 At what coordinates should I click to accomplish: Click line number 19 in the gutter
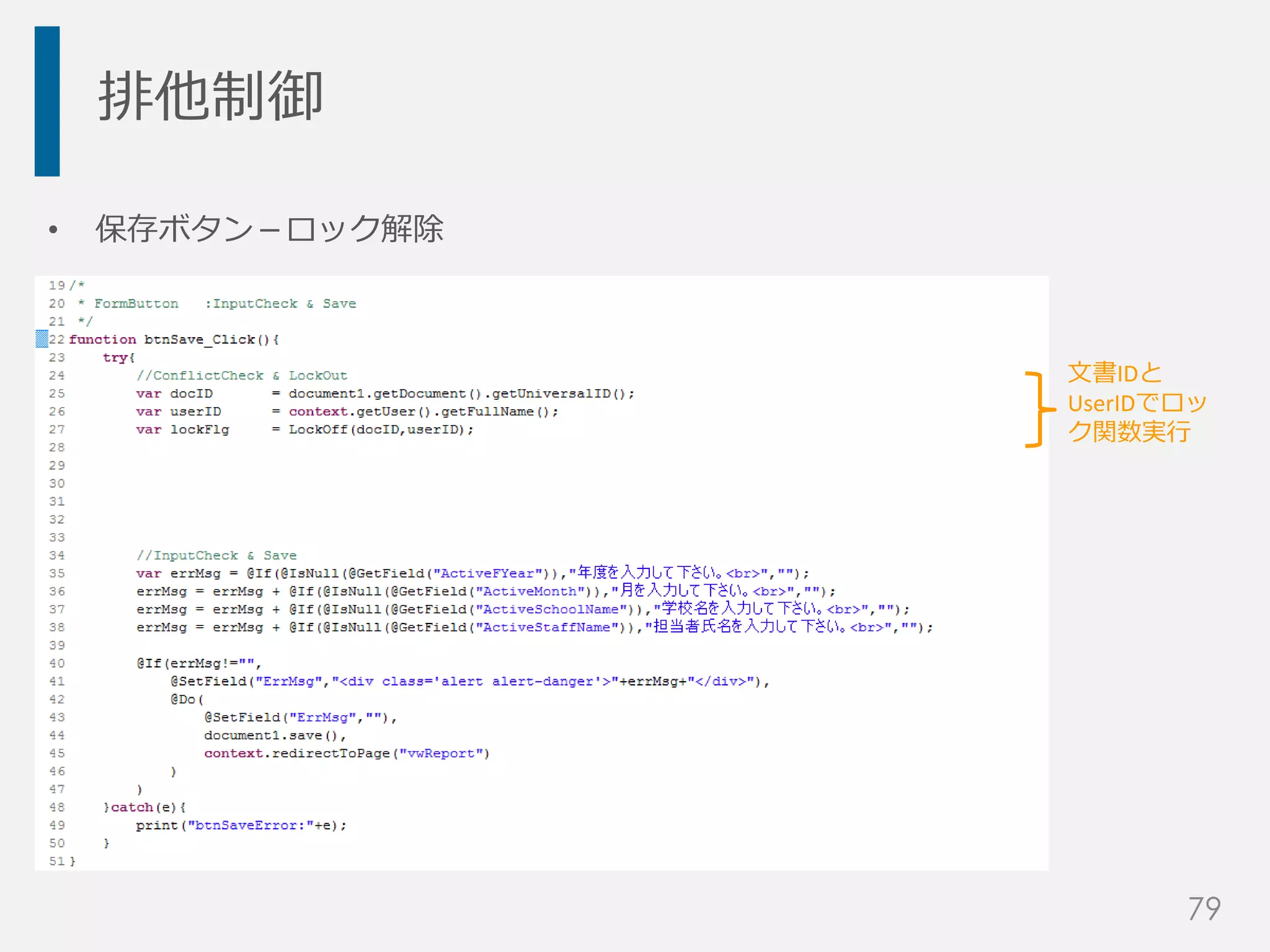tap(56, 286)
